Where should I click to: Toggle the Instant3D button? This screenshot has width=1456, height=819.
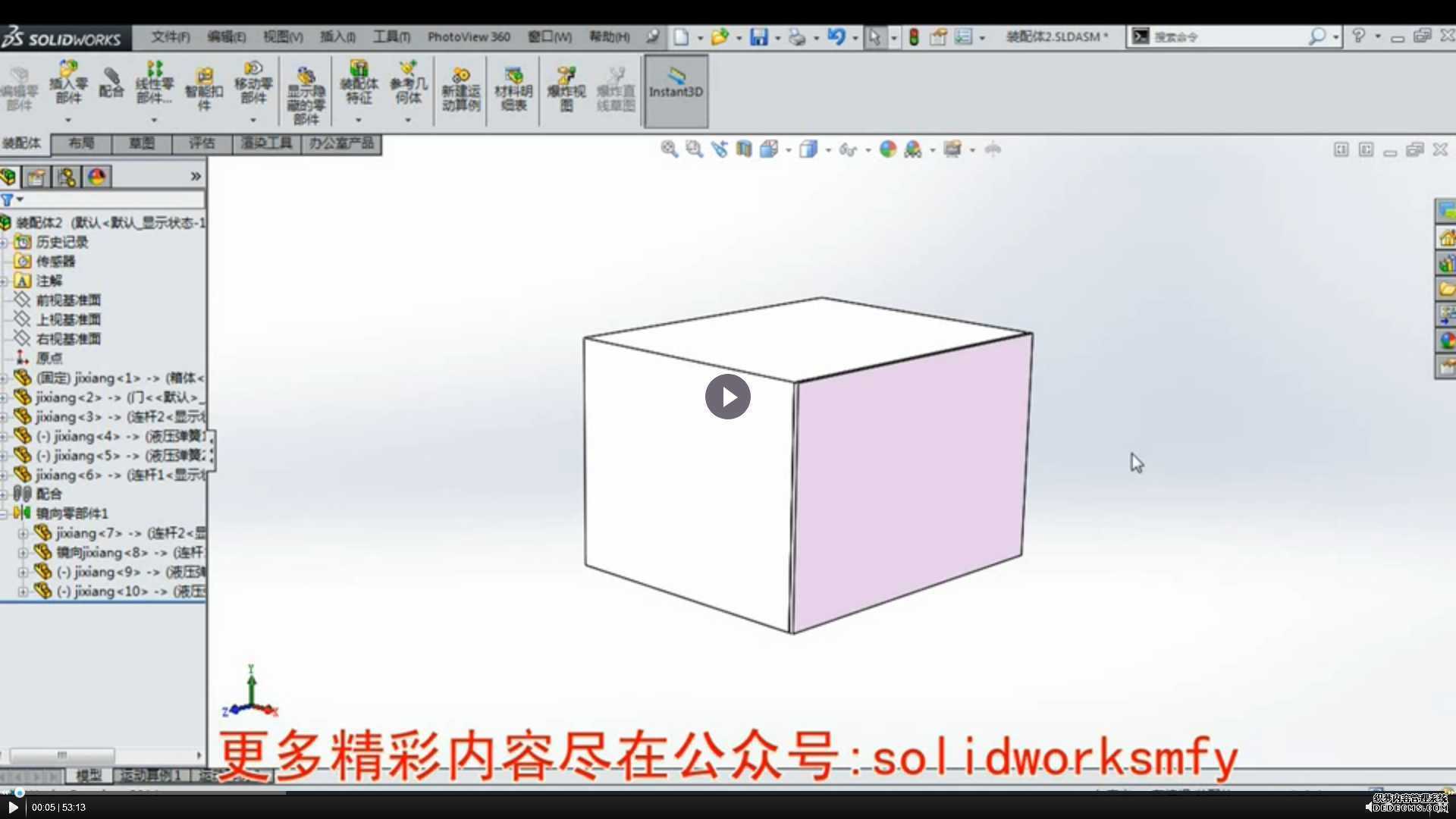[x=676, y=92]
